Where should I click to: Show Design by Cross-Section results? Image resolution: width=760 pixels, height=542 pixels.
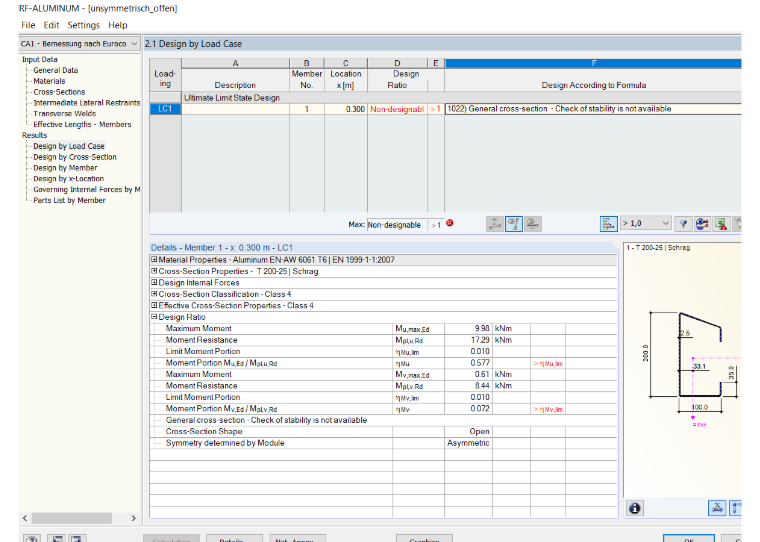[x=75, y=157]
